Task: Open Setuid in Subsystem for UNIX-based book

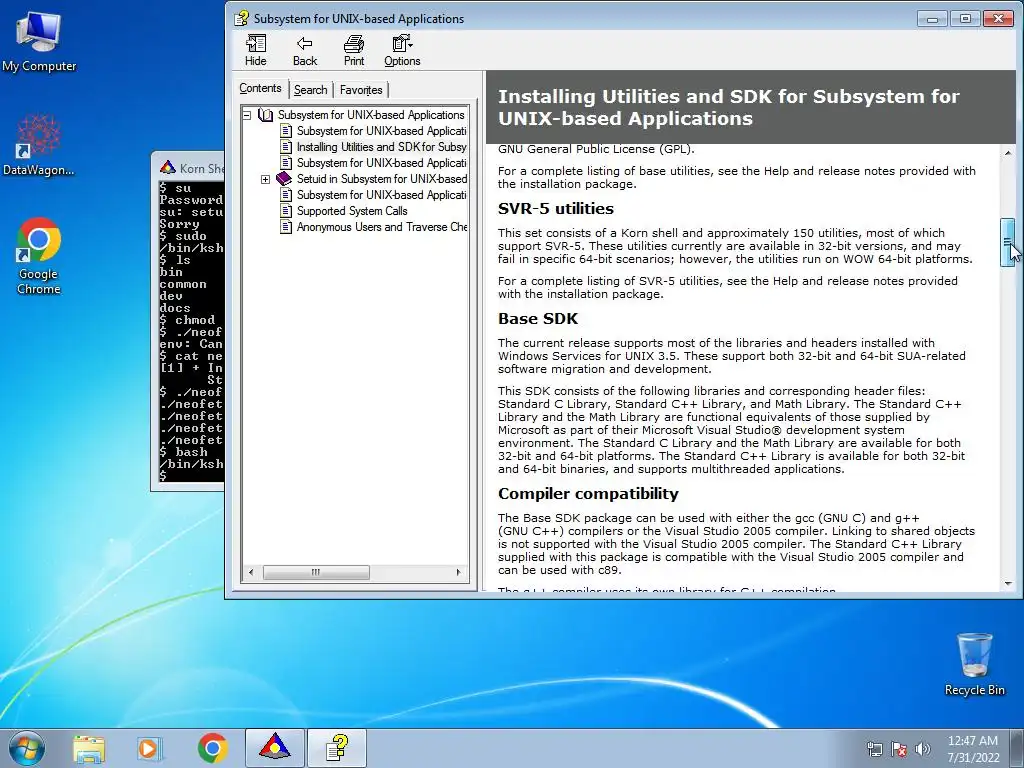Action: (381, 179)
